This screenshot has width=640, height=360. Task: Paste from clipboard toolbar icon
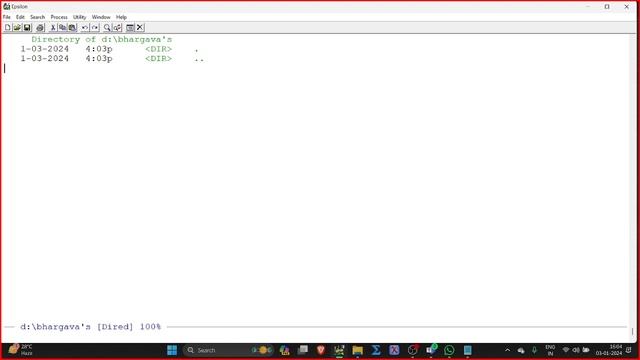(72, 27)
